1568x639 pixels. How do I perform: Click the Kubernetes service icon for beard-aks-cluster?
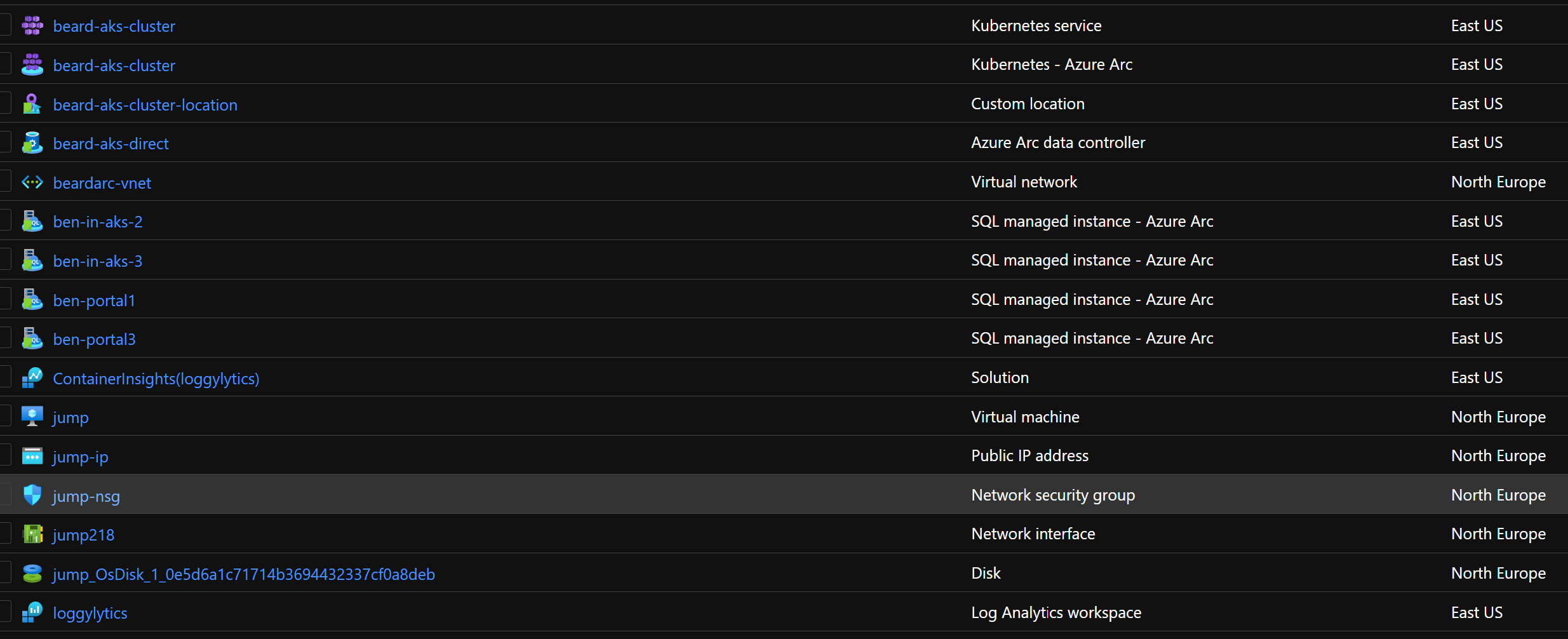tap(32, 25)
